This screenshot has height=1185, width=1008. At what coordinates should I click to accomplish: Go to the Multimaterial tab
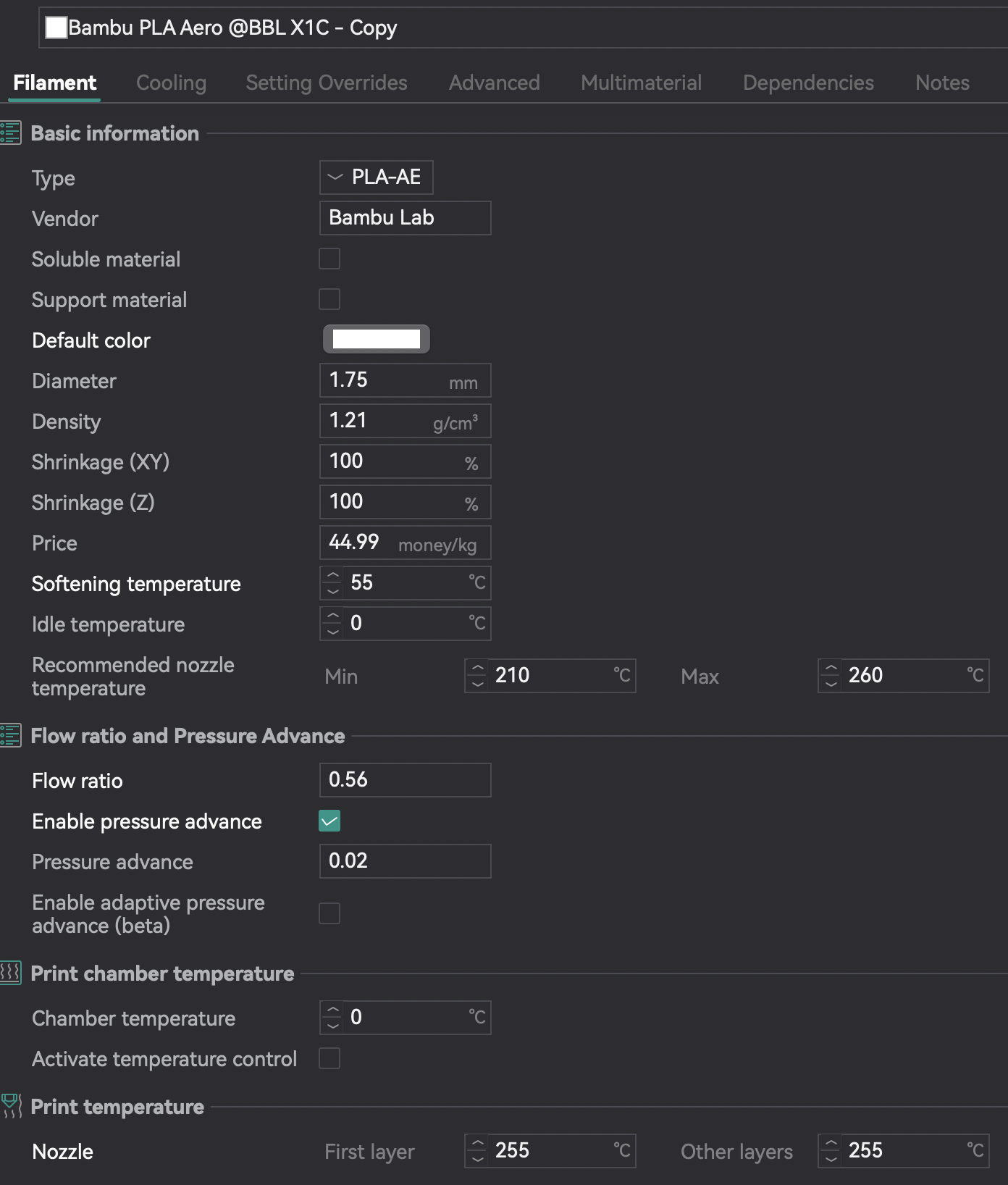tap(641, 83)
